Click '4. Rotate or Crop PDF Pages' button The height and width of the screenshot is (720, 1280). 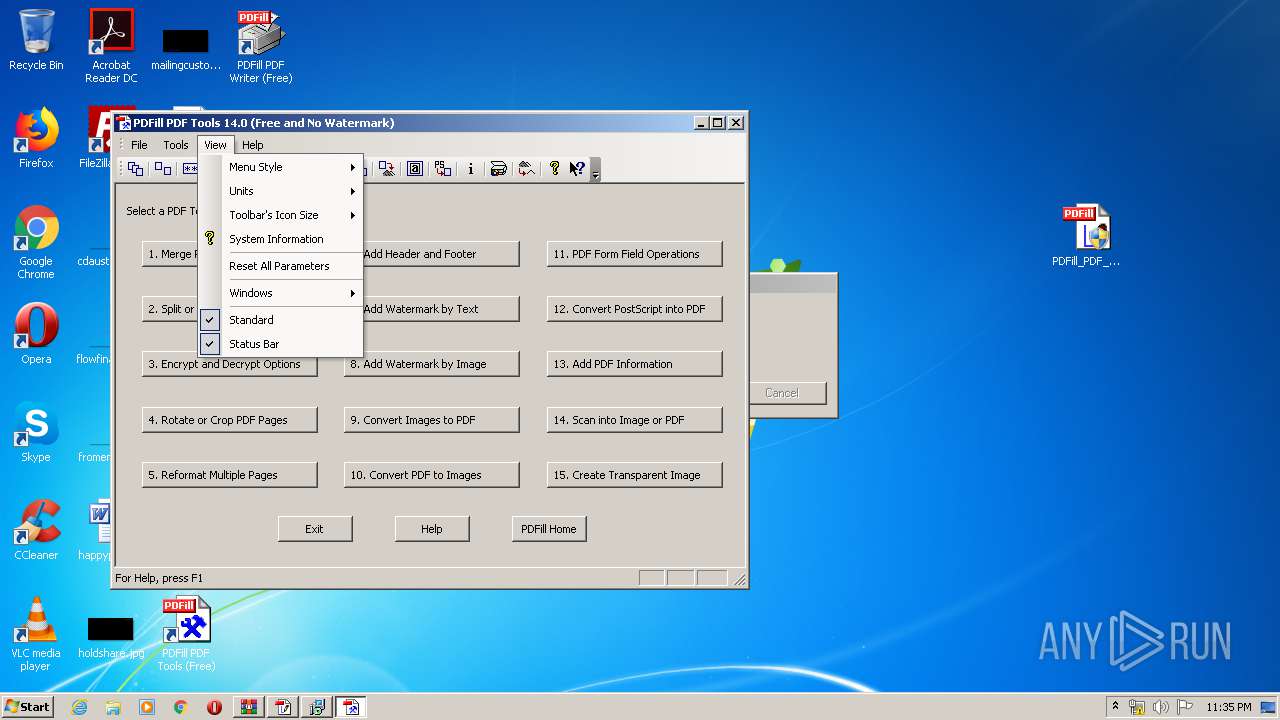(x=230, y=420)
